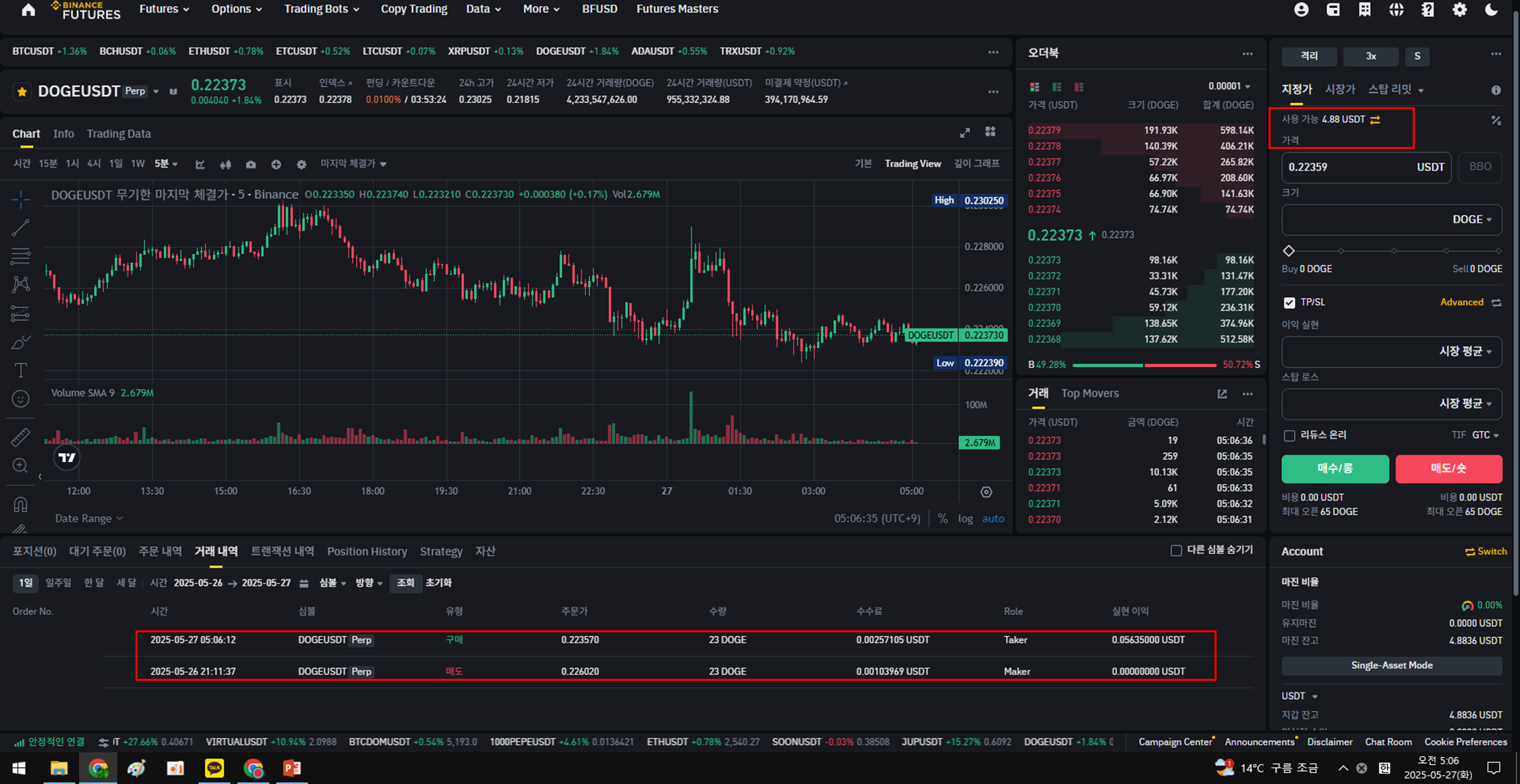Switch to the Position History tab
Image resolution: width=1520 pixels, height=784 pixels.
pyautogui.click(x=367, y=551)
